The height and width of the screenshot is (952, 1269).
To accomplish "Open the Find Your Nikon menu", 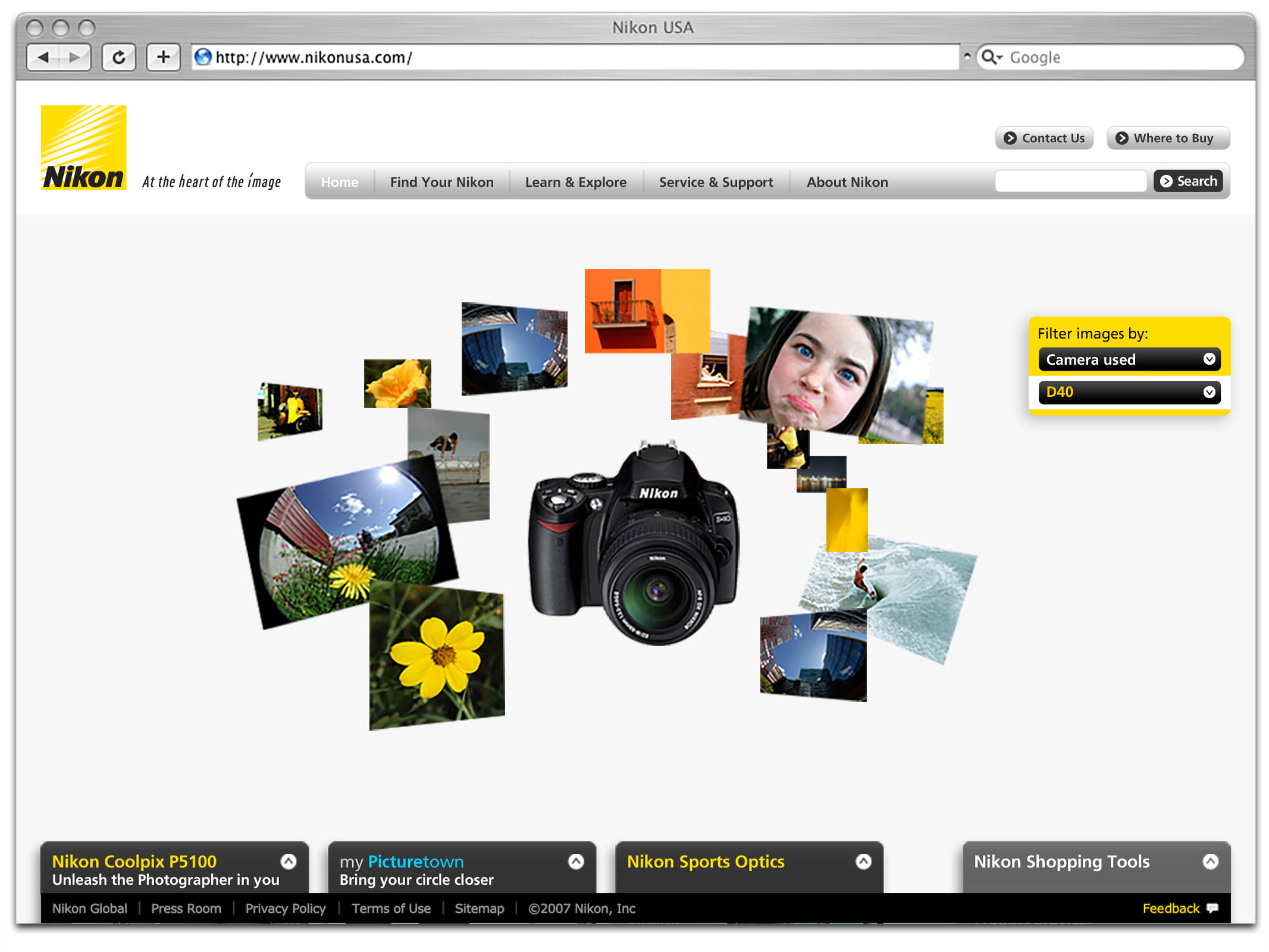I will coord(441,182).
